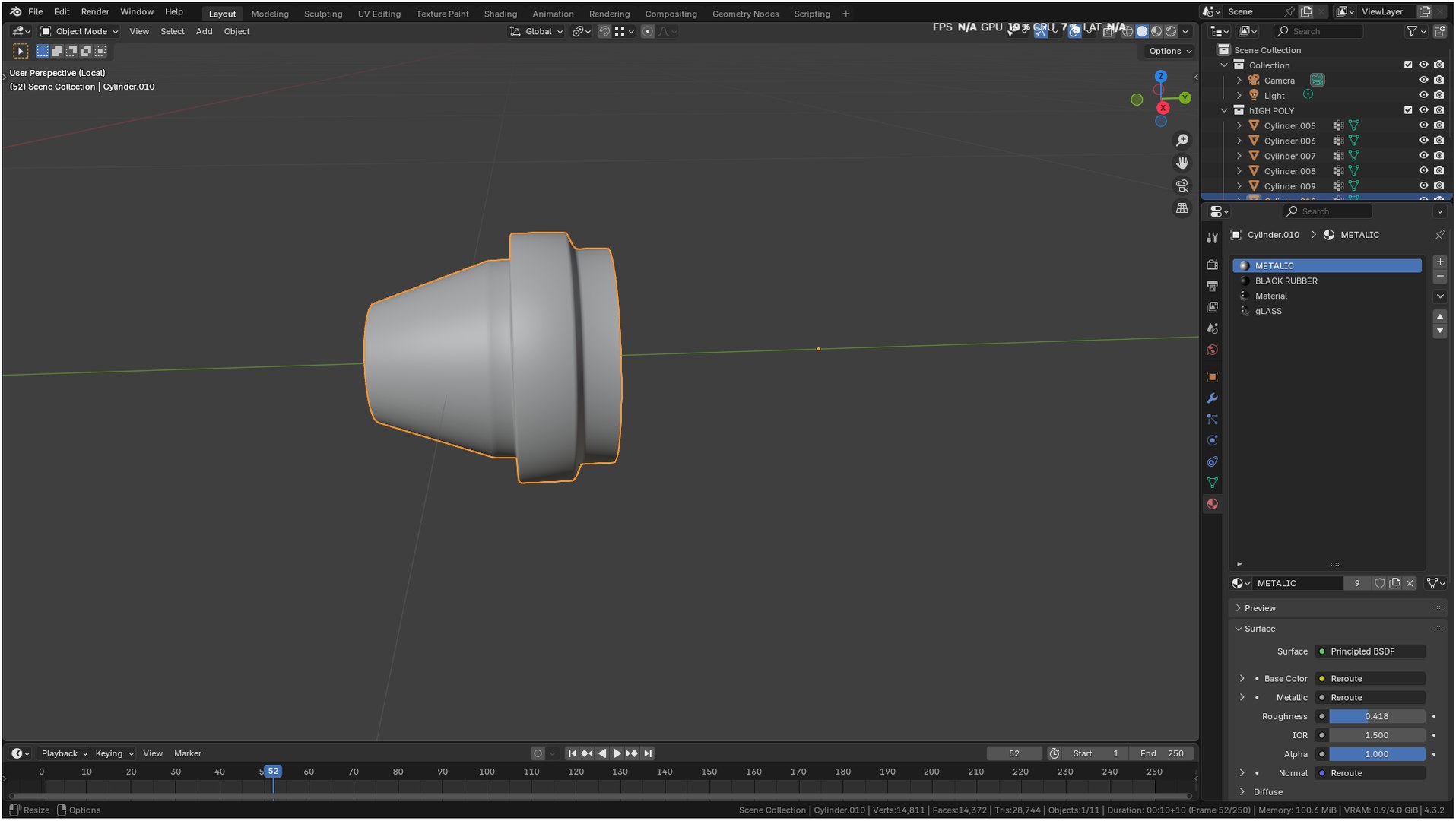The width and height of the screenshot is (1456, 821).
Task: Click the Metallic Reroute button
Action: pos(1370,697)
